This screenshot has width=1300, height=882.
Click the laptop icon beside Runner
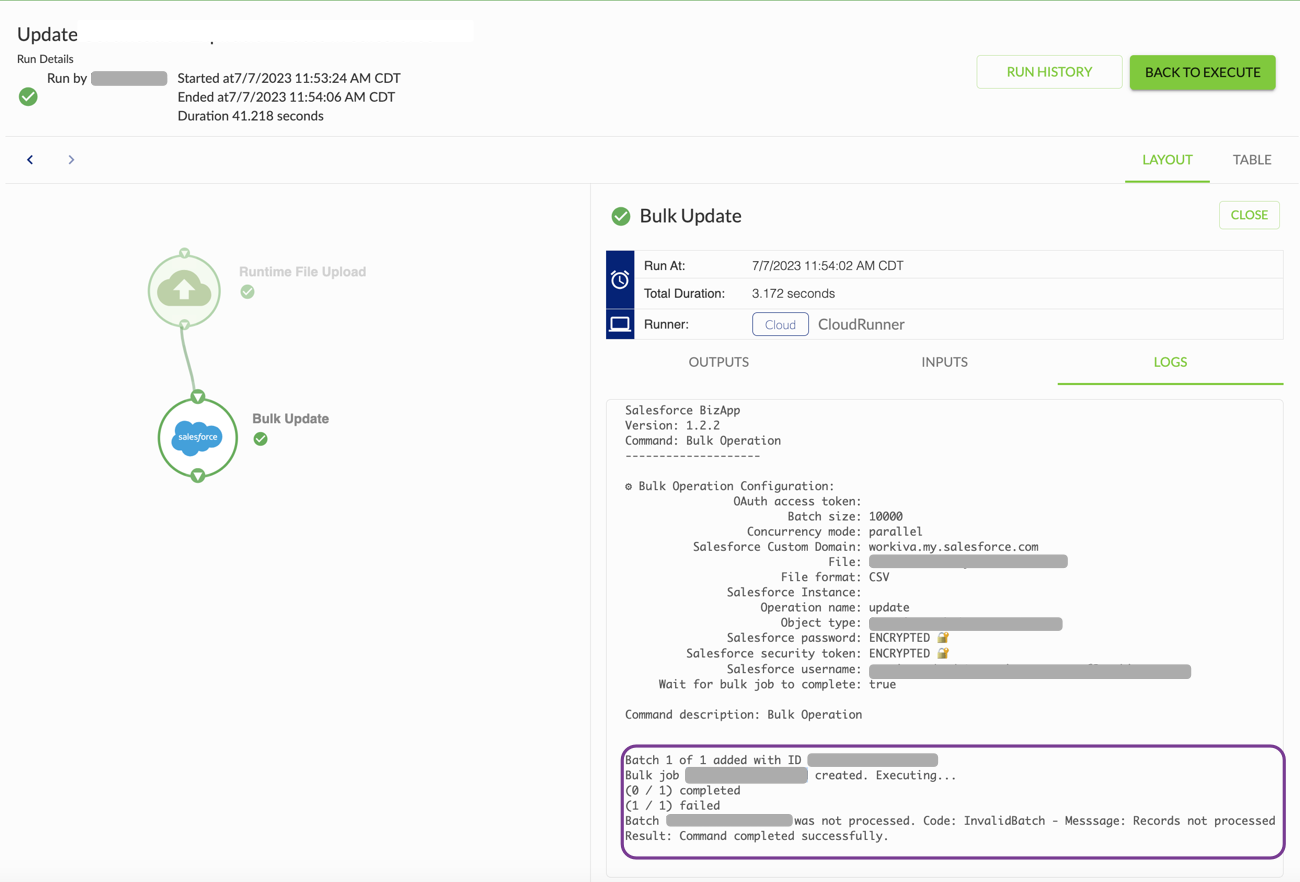click(x=620, y=324)
